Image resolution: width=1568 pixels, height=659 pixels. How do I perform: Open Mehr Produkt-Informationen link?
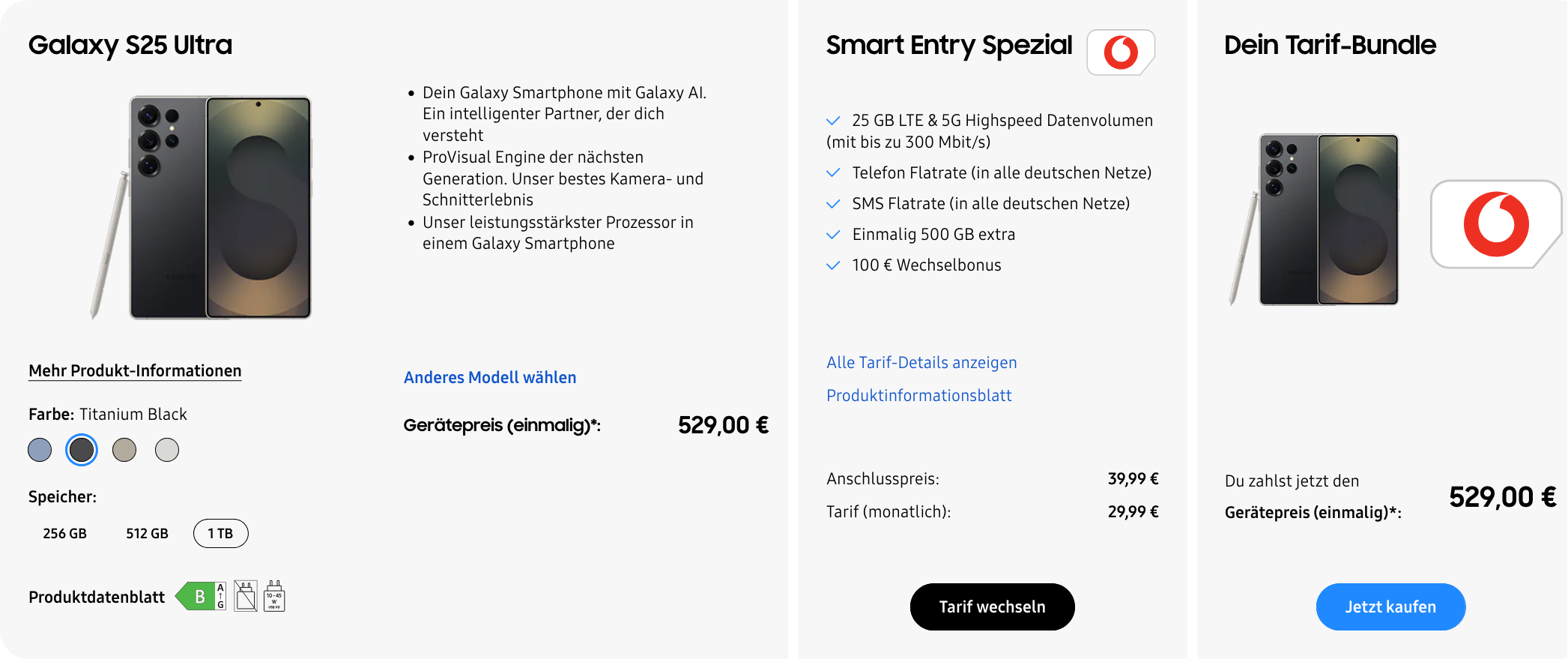135,371
